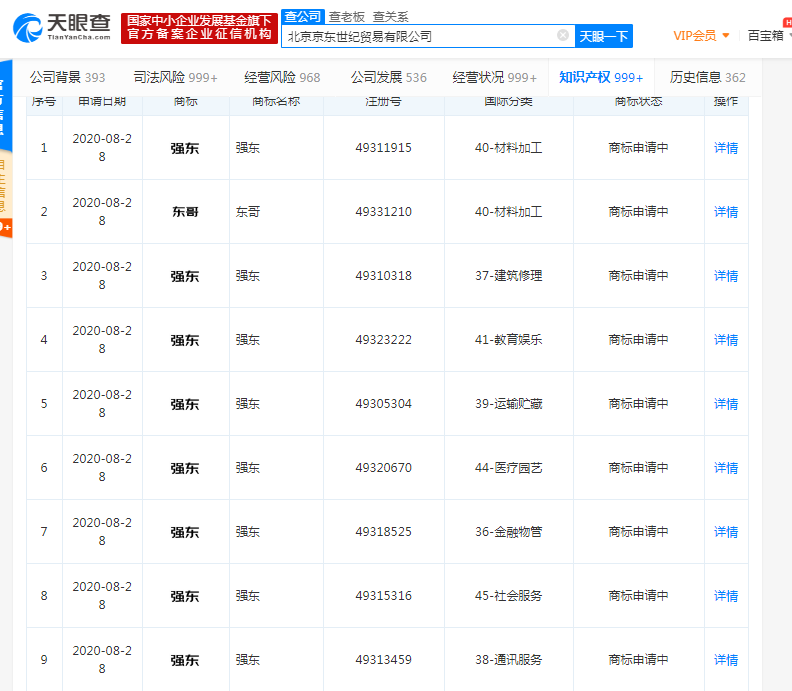Click the 41-教育娱乐 class cell
This screenshot has height=691, width=792.
(x=509, y=340)
